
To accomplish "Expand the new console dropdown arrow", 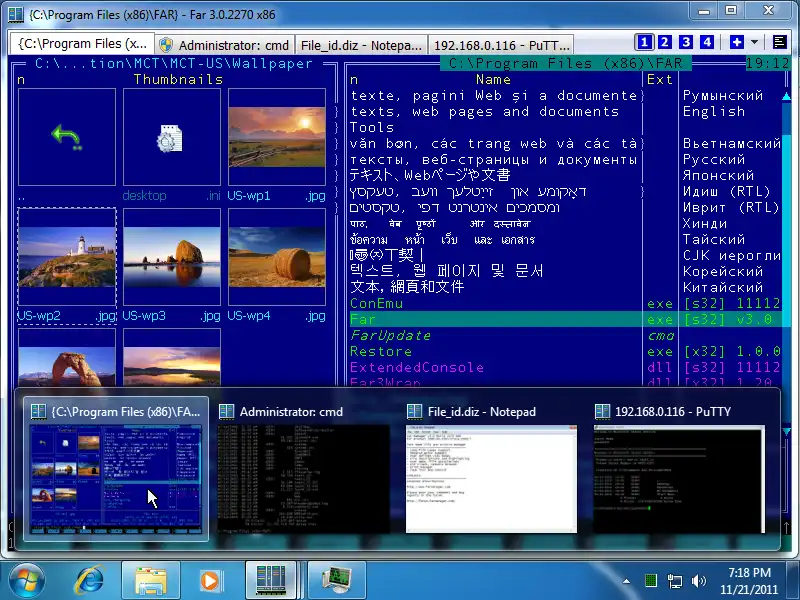I will pos(754,42).
